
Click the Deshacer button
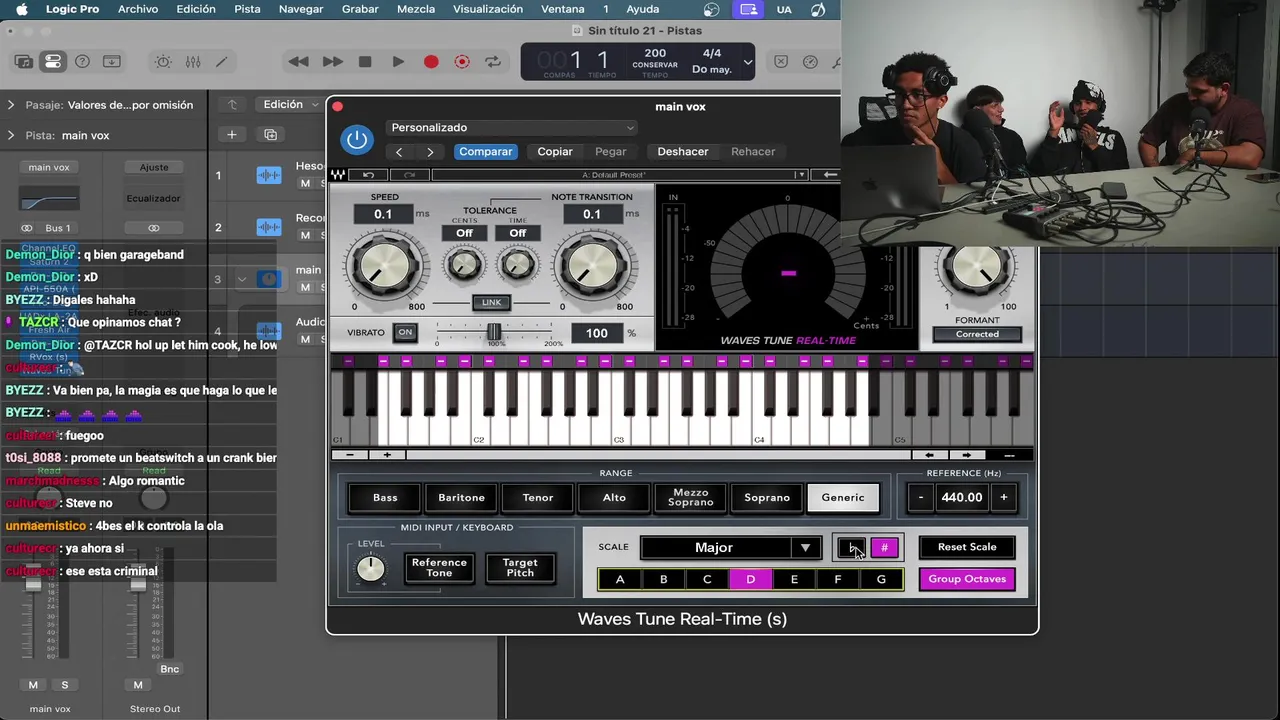[x=683, y=152]
